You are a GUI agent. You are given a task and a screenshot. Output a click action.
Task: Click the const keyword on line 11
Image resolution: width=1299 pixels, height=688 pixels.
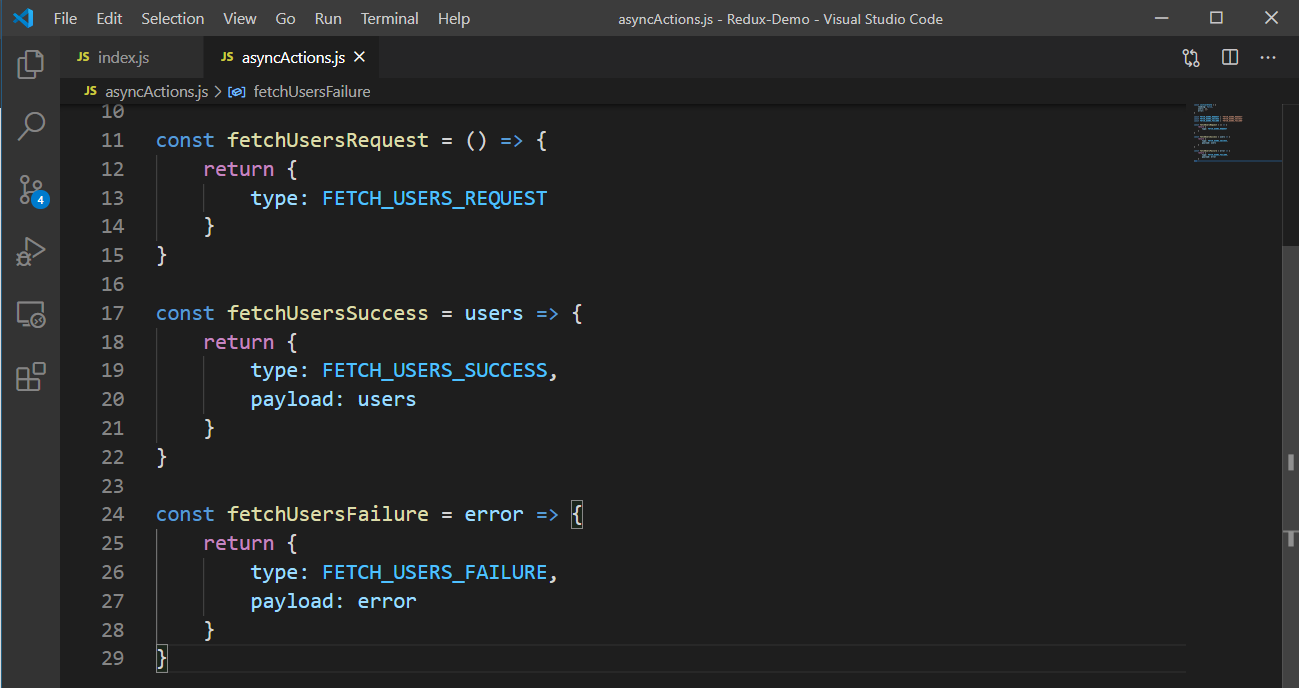click(x=185, y=140)
